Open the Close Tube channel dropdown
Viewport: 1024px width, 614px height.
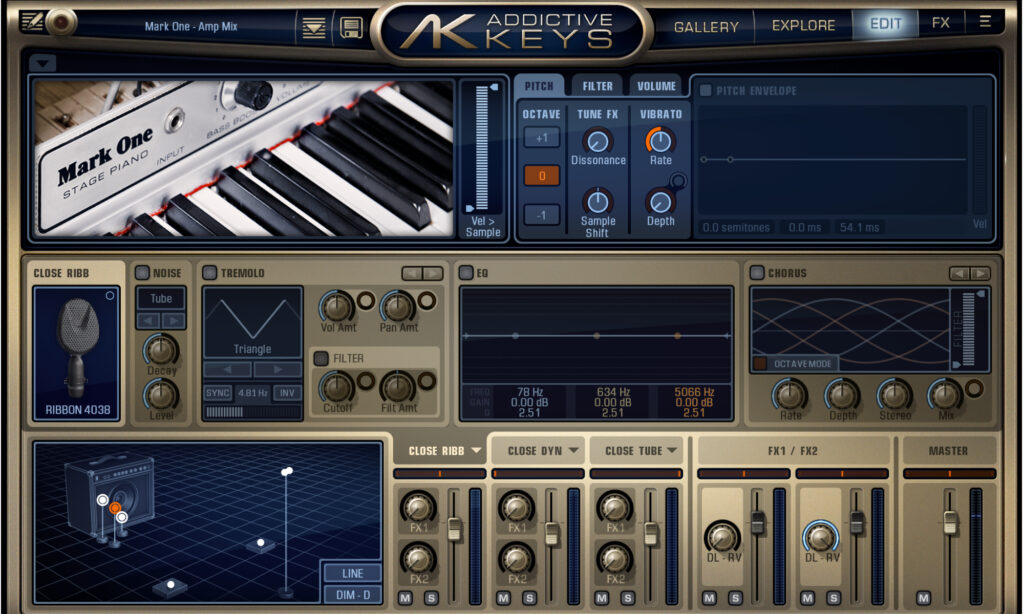[x=637, y=450]
